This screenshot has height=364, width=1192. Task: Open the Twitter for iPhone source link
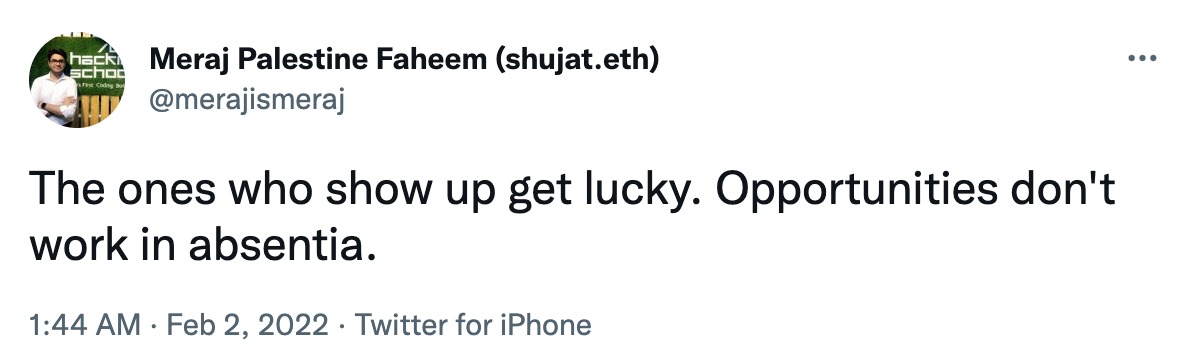(x=473, y=325)
